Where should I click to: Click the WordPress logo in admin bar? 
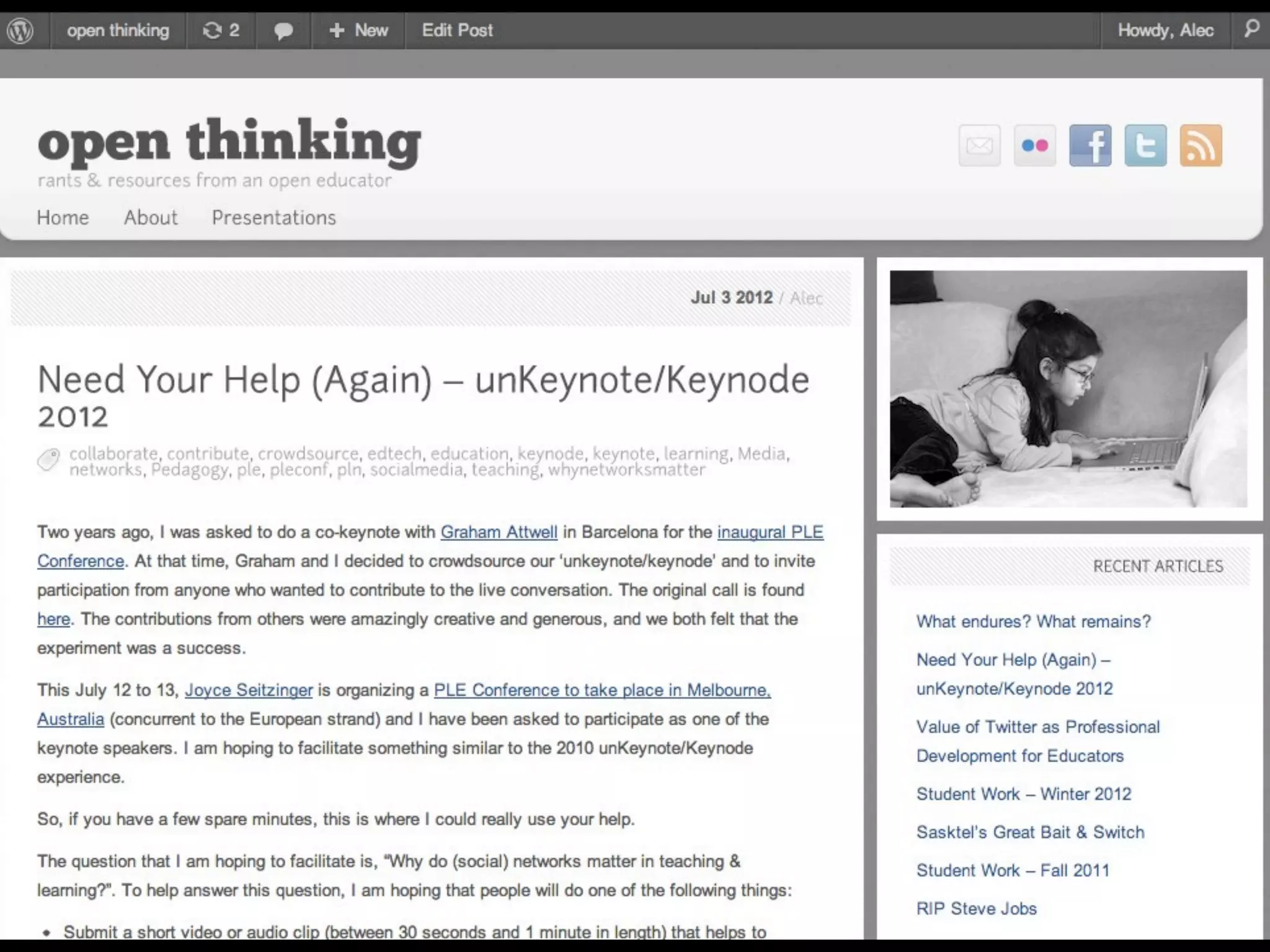(20, 30)
